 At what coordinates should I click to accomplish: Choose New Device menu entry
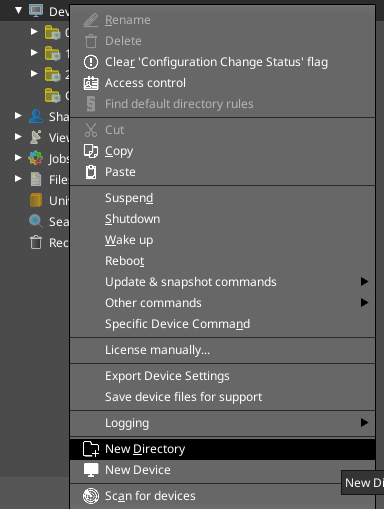point(222,470)
